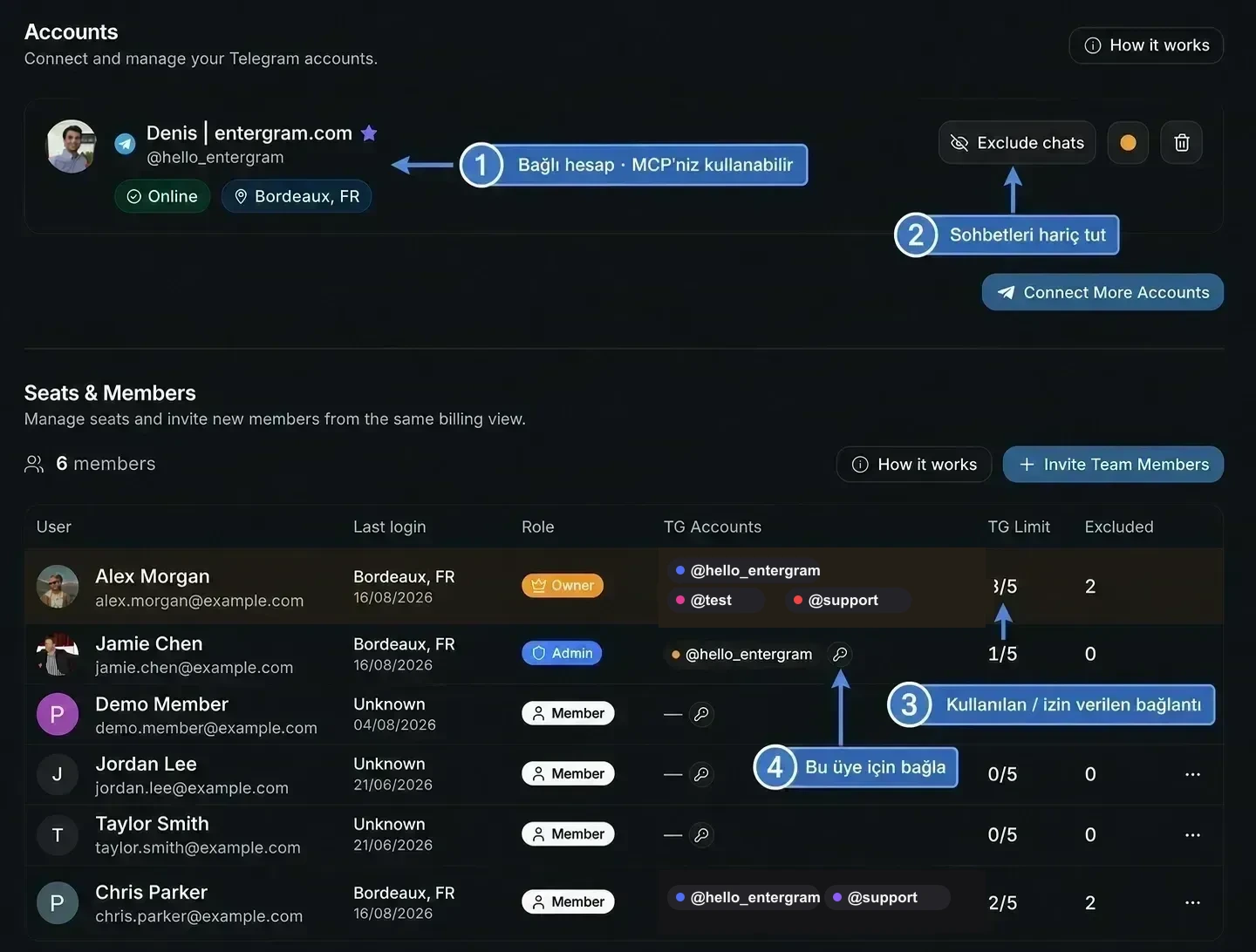Click Jamie Chen's 1/5 TG limit value
Screen dimensions: 1256x952
[x=1003, y=654]
